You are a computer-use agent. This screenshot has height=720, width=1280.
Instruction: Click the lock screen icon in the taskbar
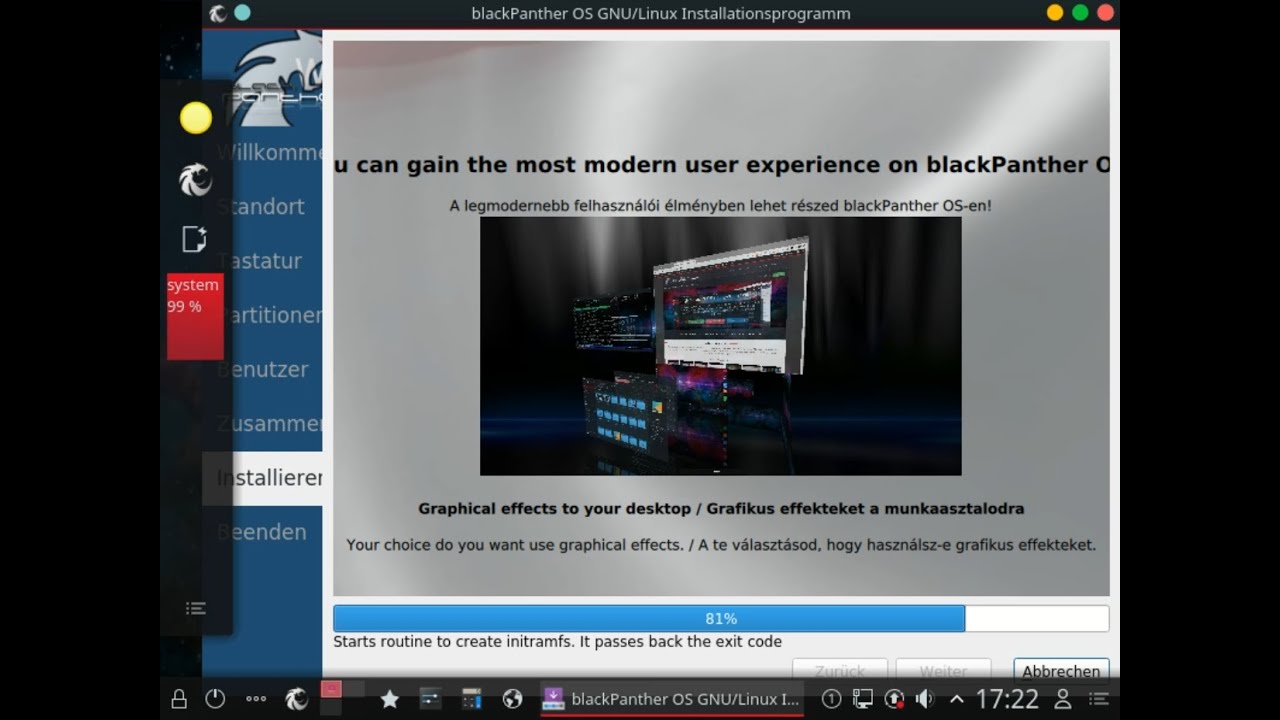point(179,699)
